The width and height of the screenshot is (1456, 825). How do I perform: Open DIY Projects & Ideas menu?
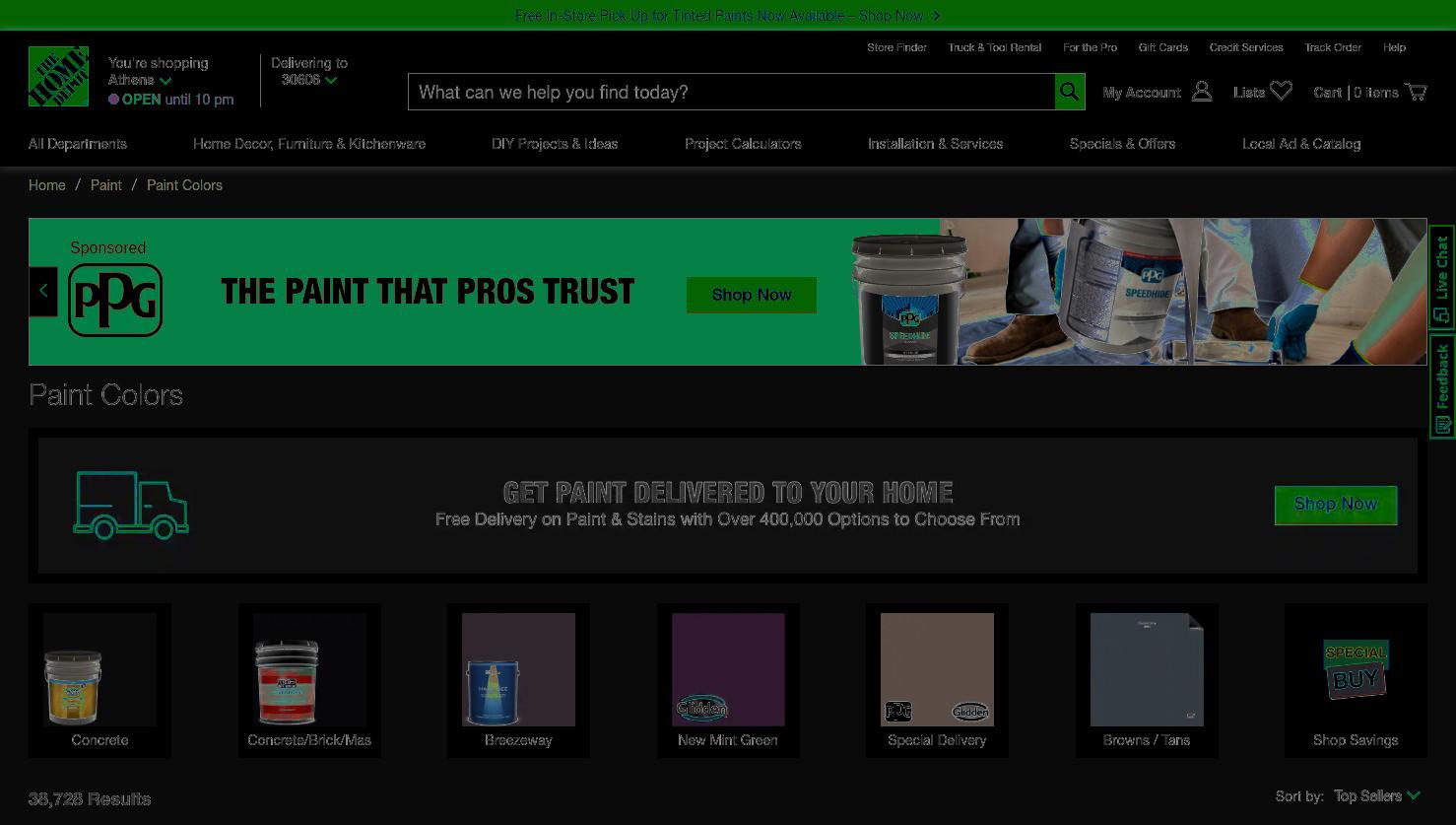pos(555,144)
